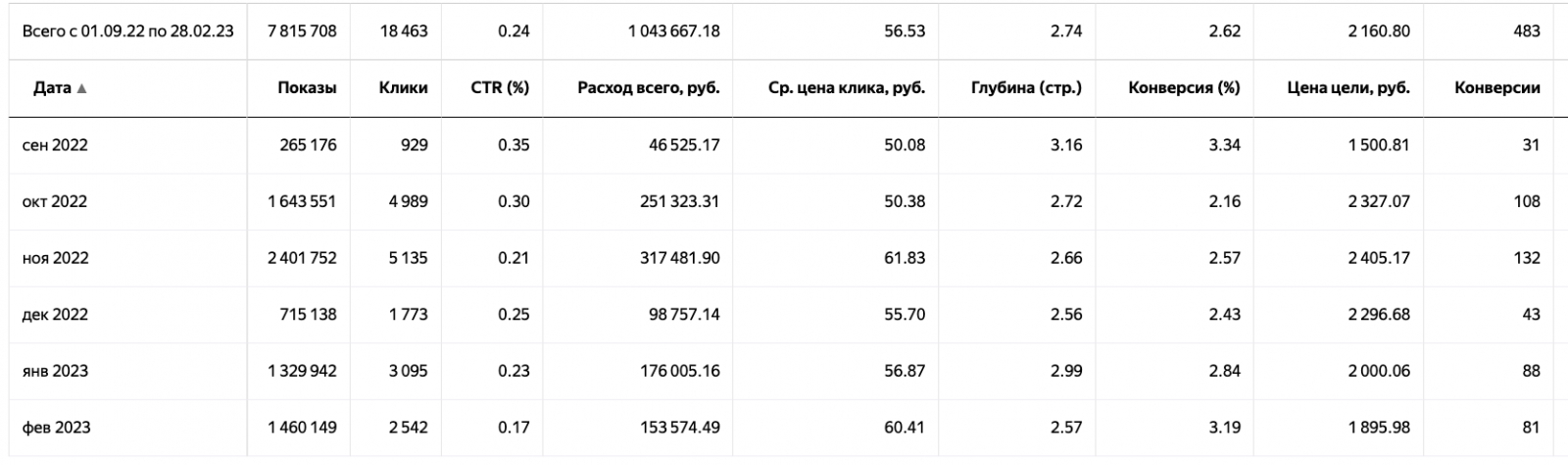Select the окт 2022 row label
The width and height of the screenshot is (1568, 465).
tap(55, 202)
